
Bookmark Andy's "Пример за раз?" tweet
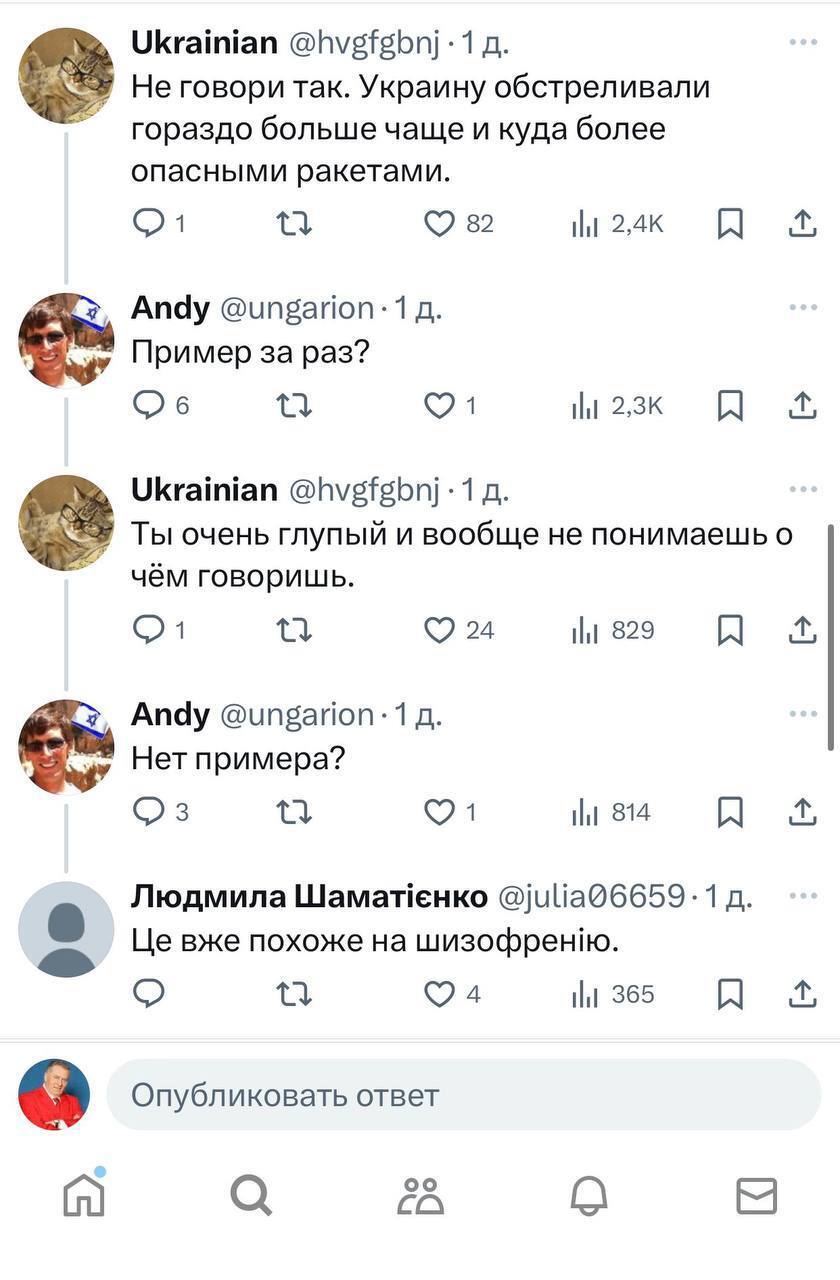coord(731,406)
